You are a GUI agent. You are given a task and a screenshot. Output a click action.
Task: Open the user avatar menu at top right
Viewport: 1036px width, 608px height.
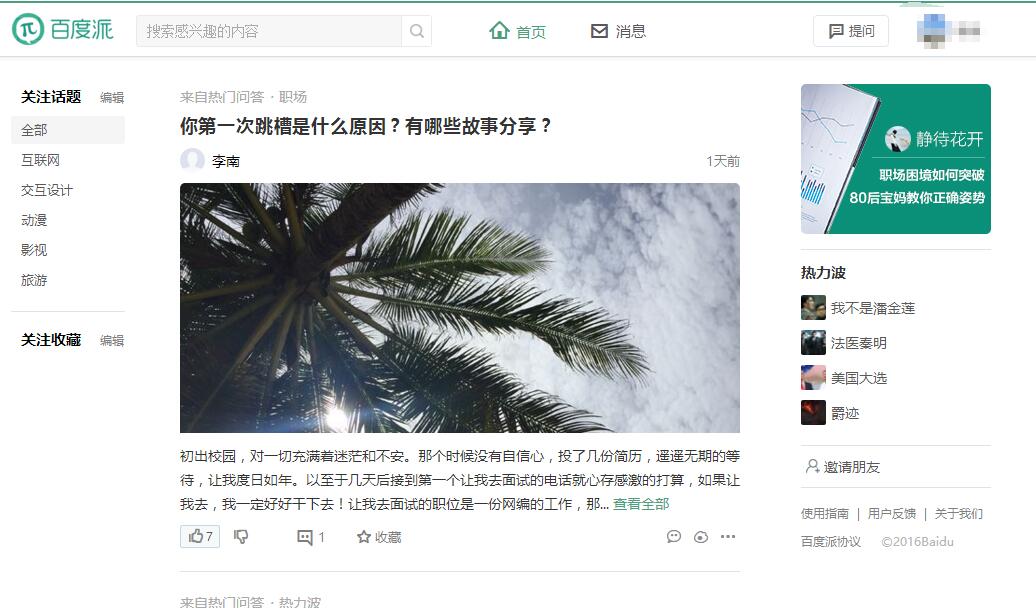(x=949, y=31)
